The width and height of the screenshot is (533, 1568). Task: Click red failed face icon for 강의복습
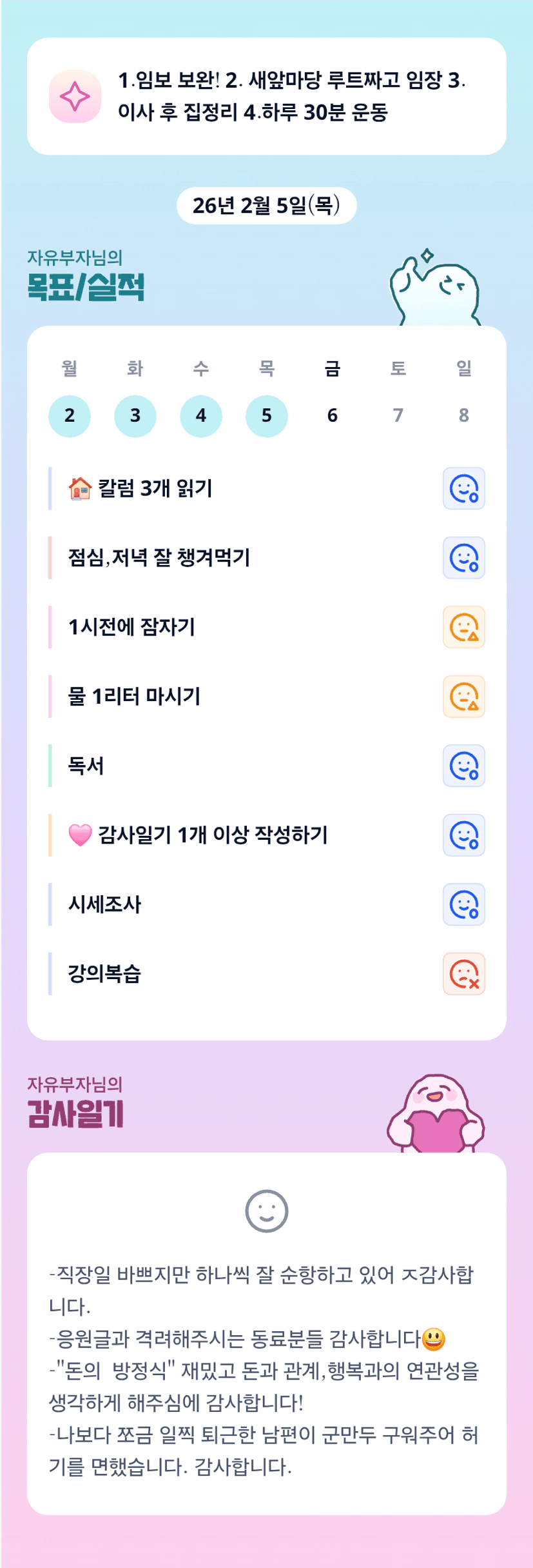[x=463, y=974]
